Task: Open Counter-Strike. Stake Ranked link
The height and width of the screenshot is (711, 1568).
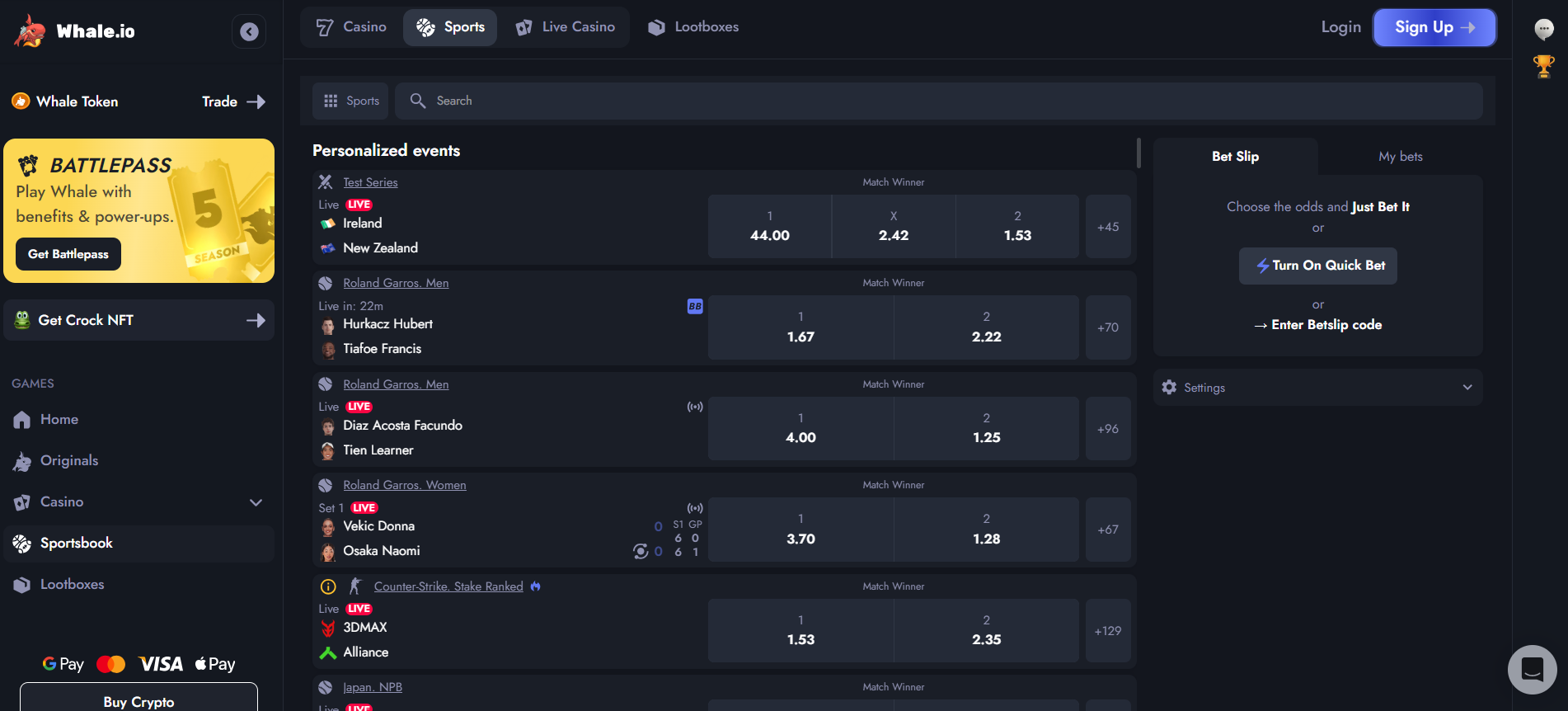Action: (x=448, y=586)
